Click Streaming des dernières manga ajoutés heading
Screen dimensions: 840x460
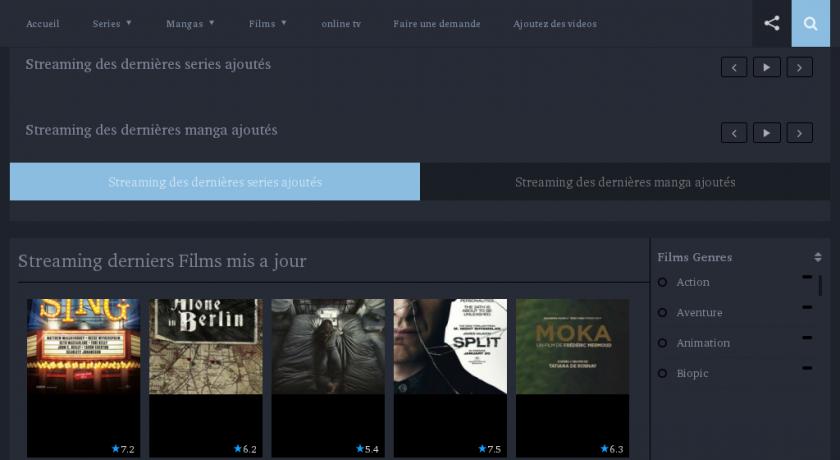click(x=151, y=130)
